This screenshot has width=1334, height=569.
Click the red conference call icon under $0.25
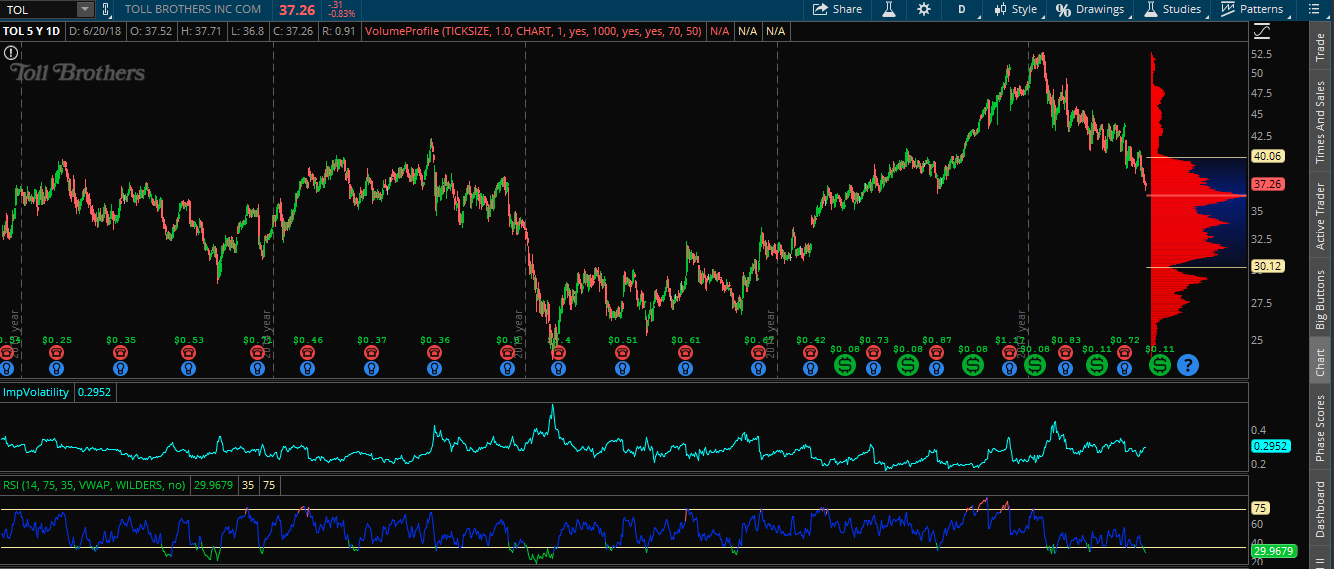[57, 352]
